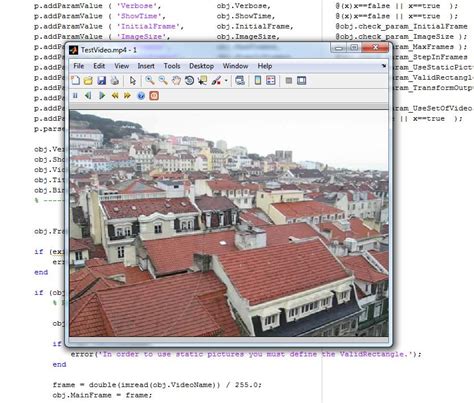The image size is (474, 403).
Task: Click the rooftop video frame image
Action: click(x=229, y=223)
